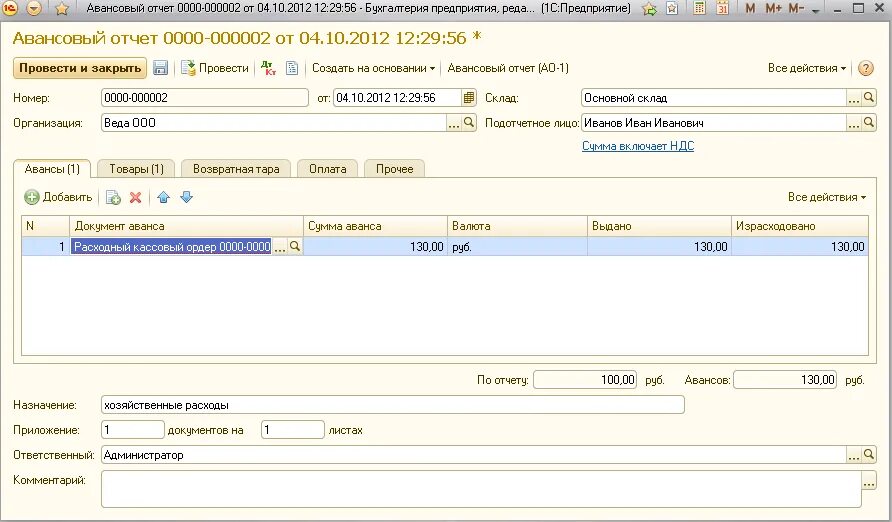Image resolution: width=892 pixels, height=522 pixels.
Task: Click magnifier in Документ аванса cell
Action: [x=295, y=247]
